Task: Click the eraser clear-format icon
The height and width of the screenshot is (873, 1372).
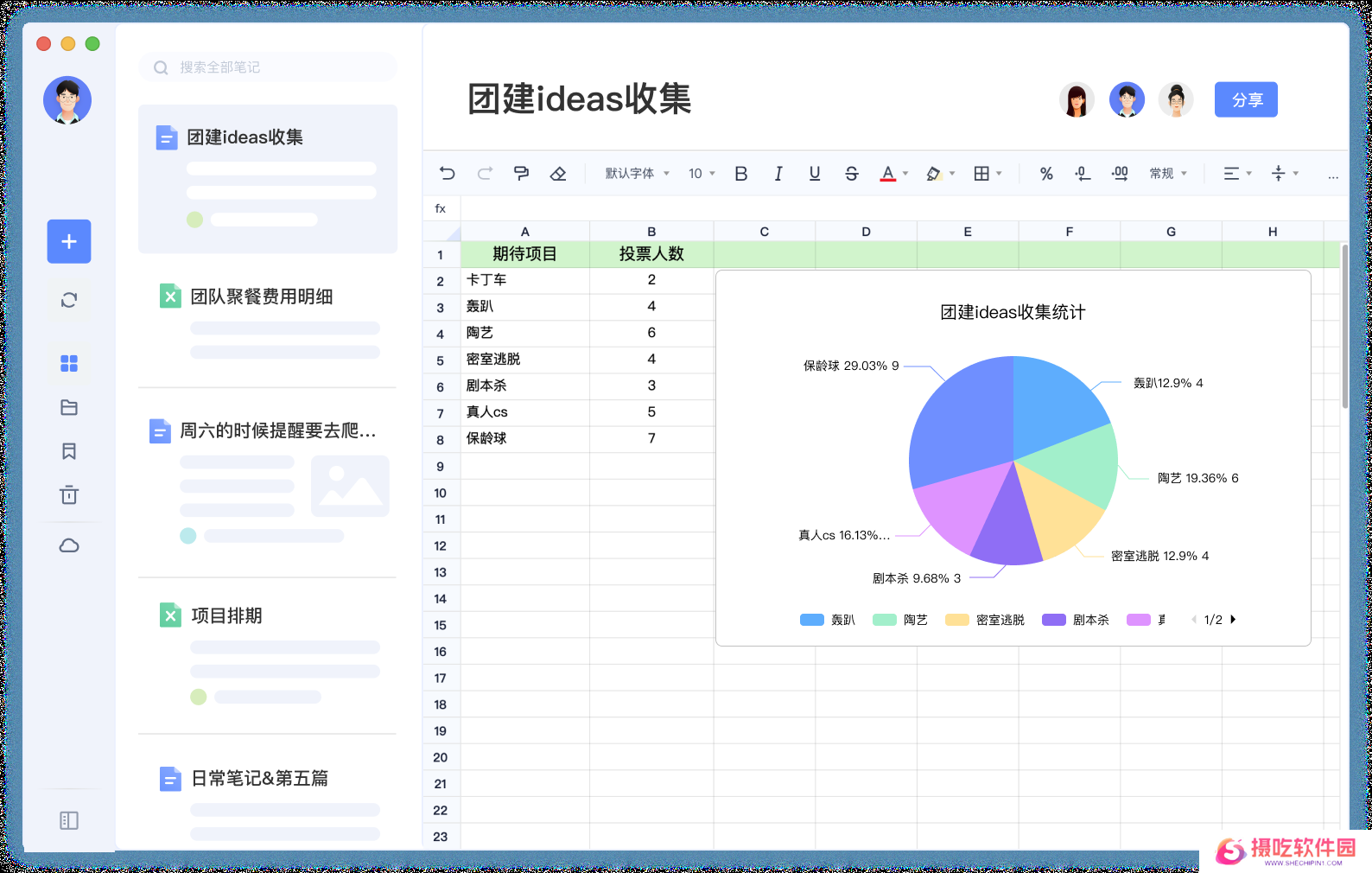Action: (558, 174)
